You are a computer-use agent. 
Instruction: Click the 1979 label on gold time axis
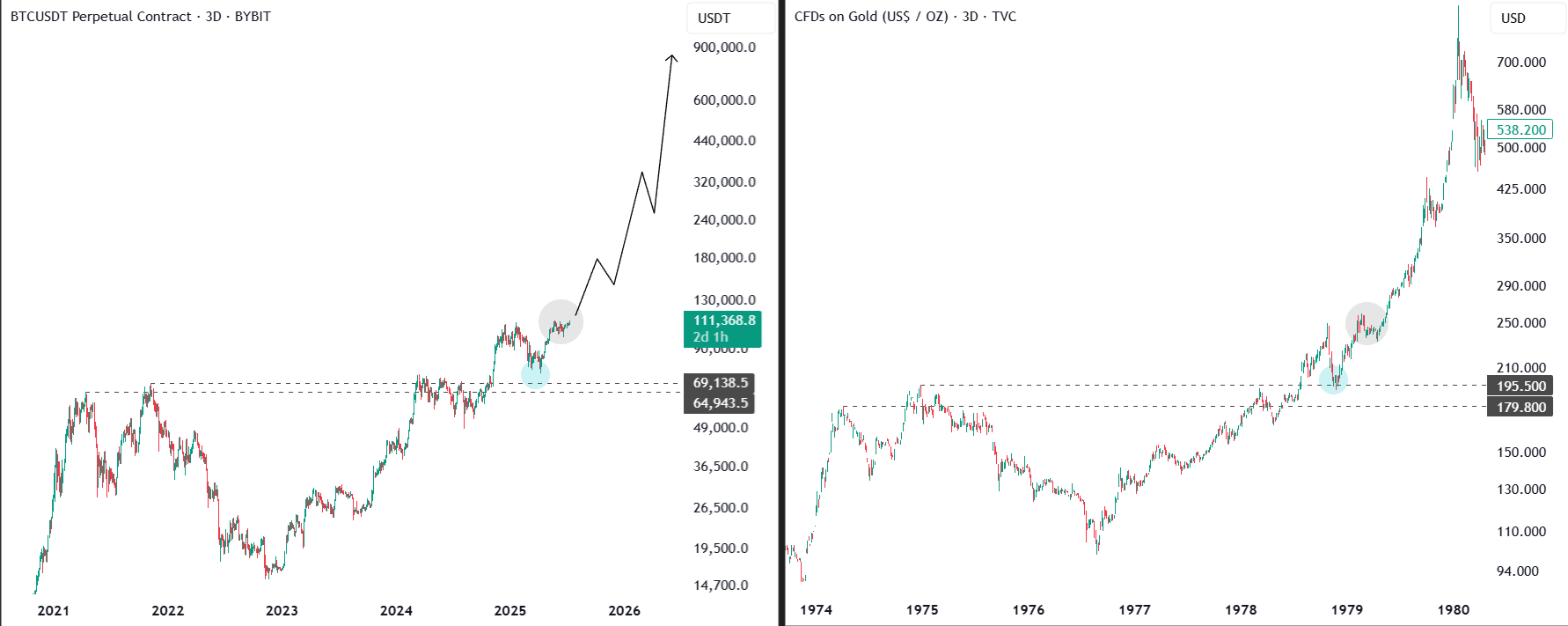1346,609
